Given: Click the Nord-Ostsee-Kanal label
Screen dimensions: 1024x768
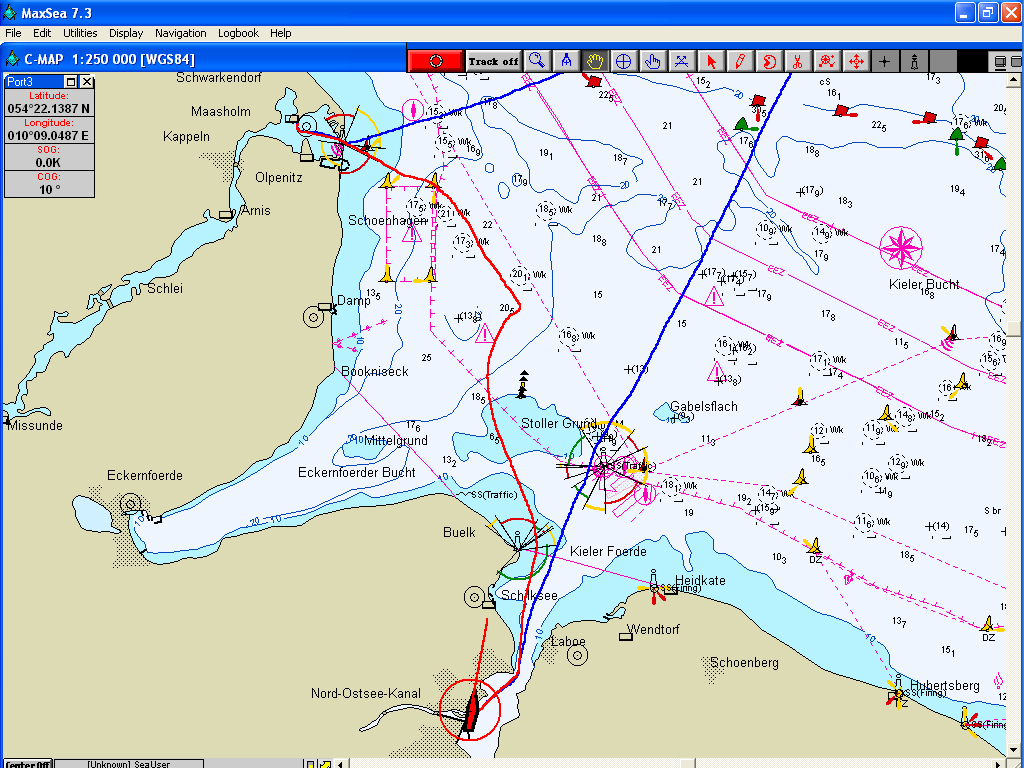Looking at the screenshot, I should point(366,694).
